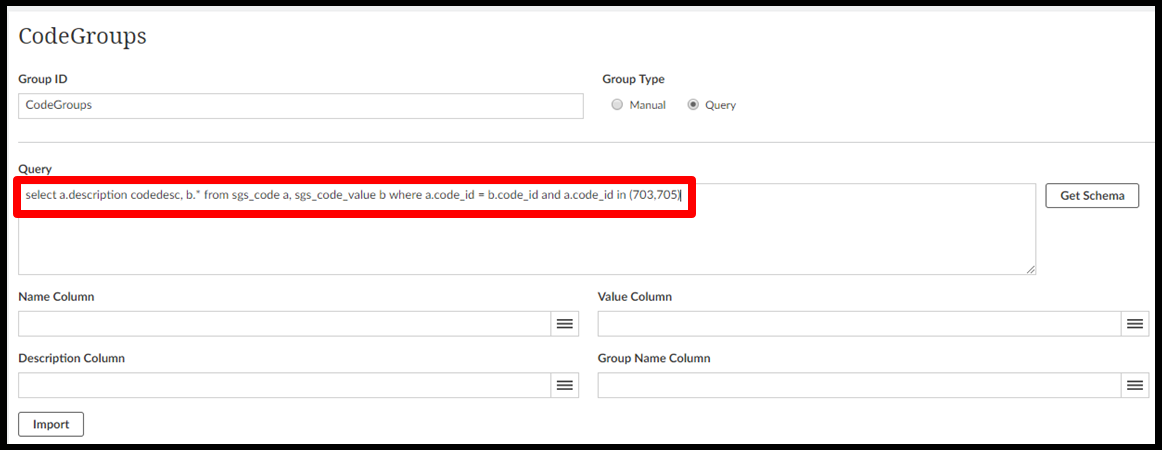Screen dimensions: 1162x450
Task: Click the Value Column label text
Action: pos(634,297)
